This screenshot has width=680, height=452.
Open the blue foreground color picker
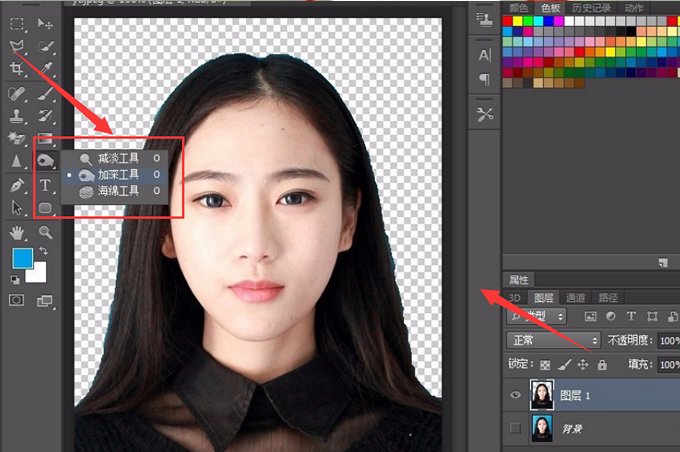click(x=22, y=258)
